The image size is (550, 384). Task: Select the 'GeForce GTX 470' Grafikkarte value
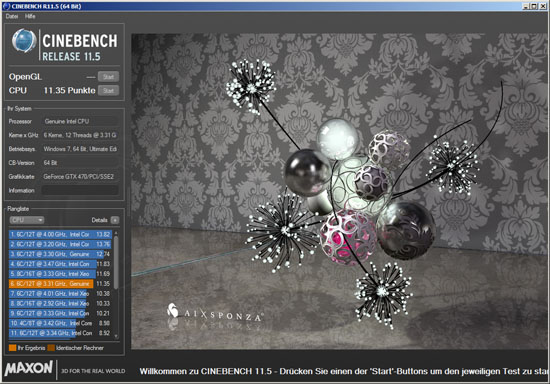pyautogui.click(x=80, y=177)
